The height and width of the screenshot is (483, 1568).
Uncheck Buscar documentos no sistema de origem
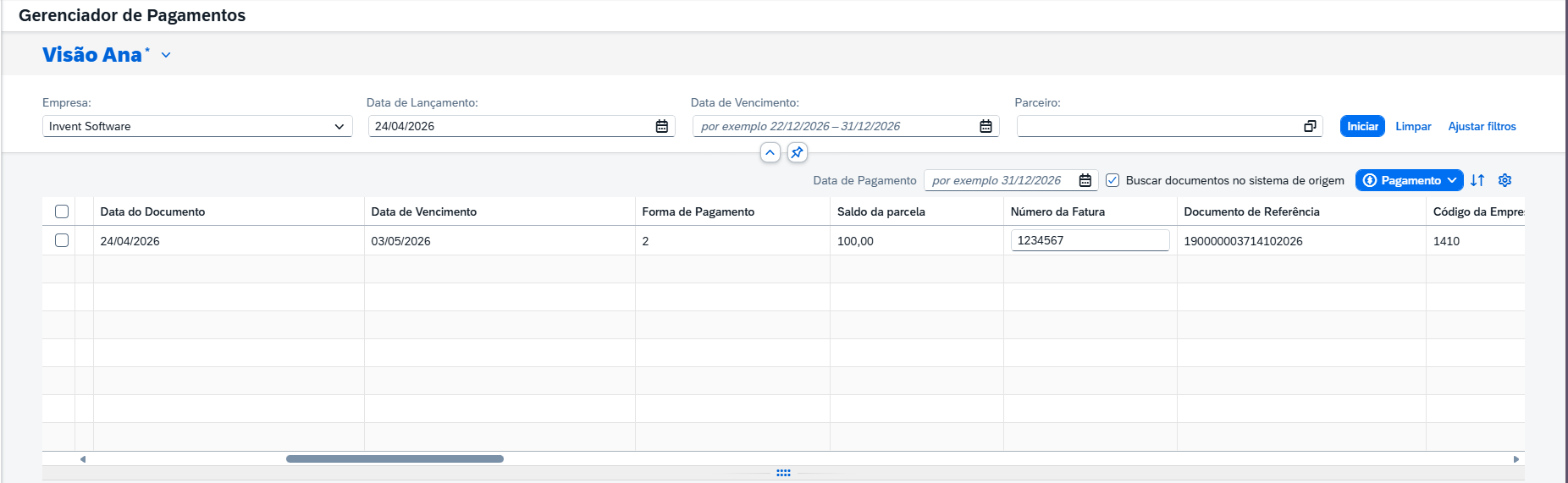[x=1113, y=180]
